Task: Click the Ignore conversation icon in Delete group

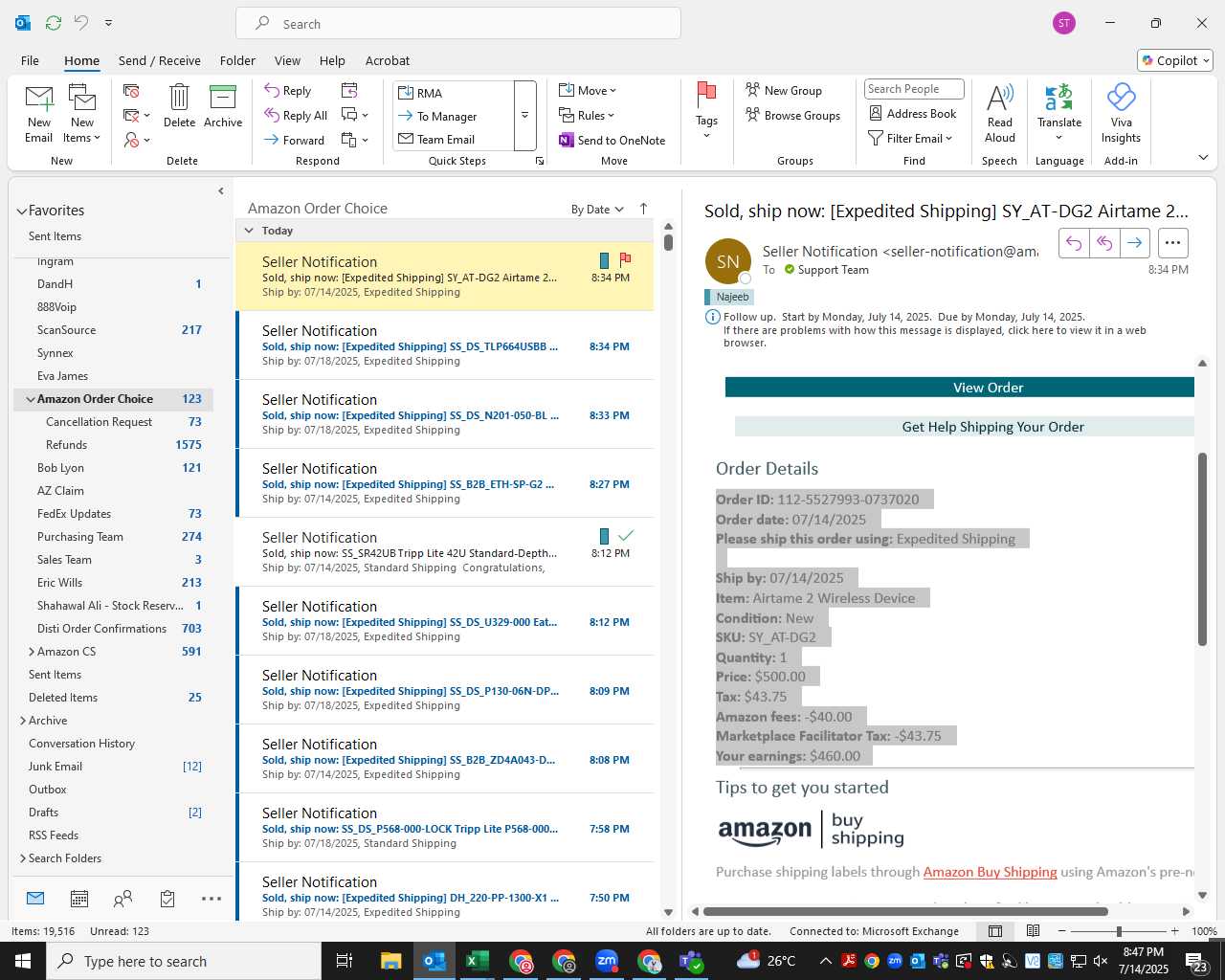Action: [132, 91]
